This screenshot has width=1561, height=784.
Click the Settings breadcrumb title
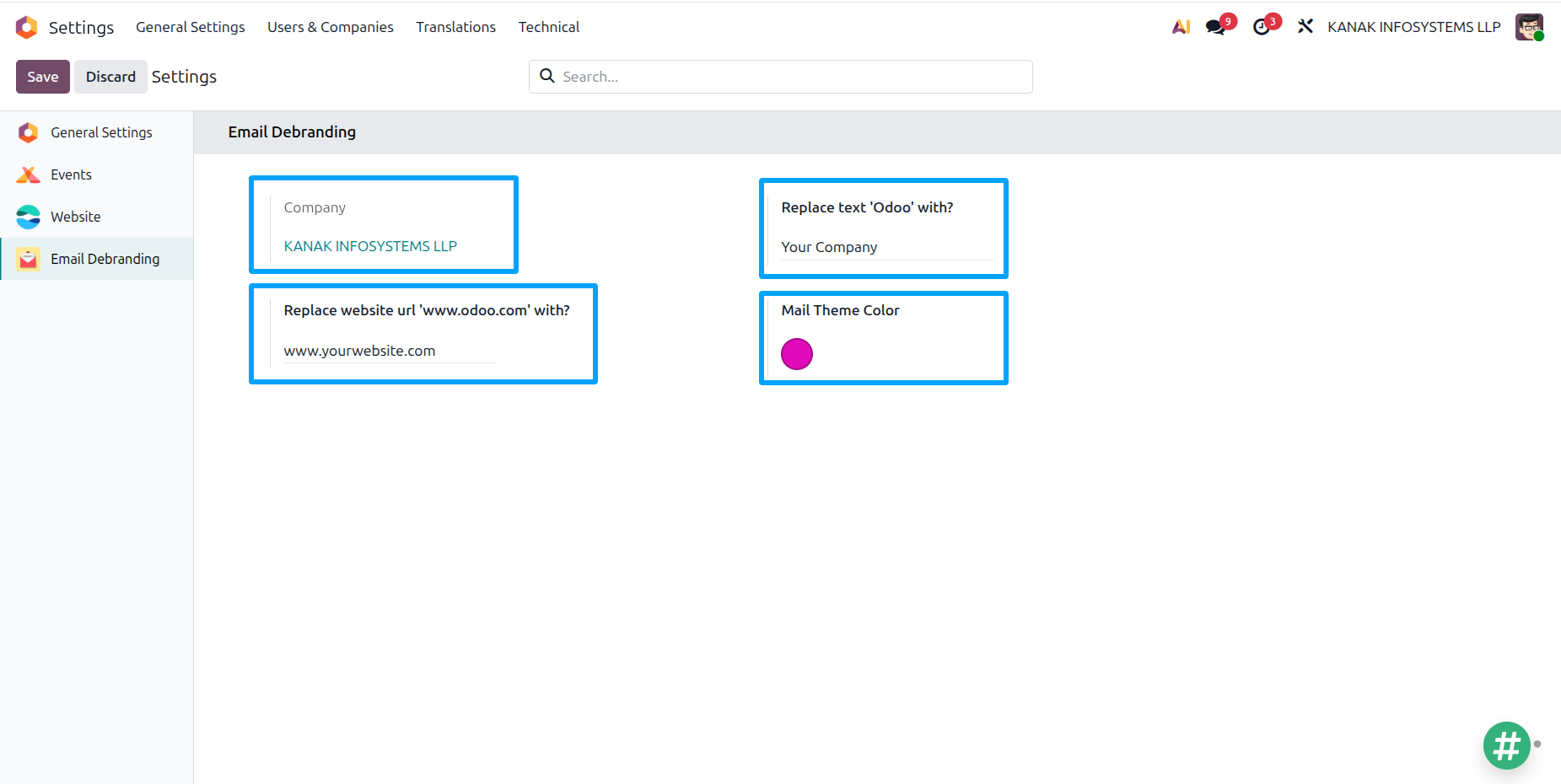click(x=184, y=77)
